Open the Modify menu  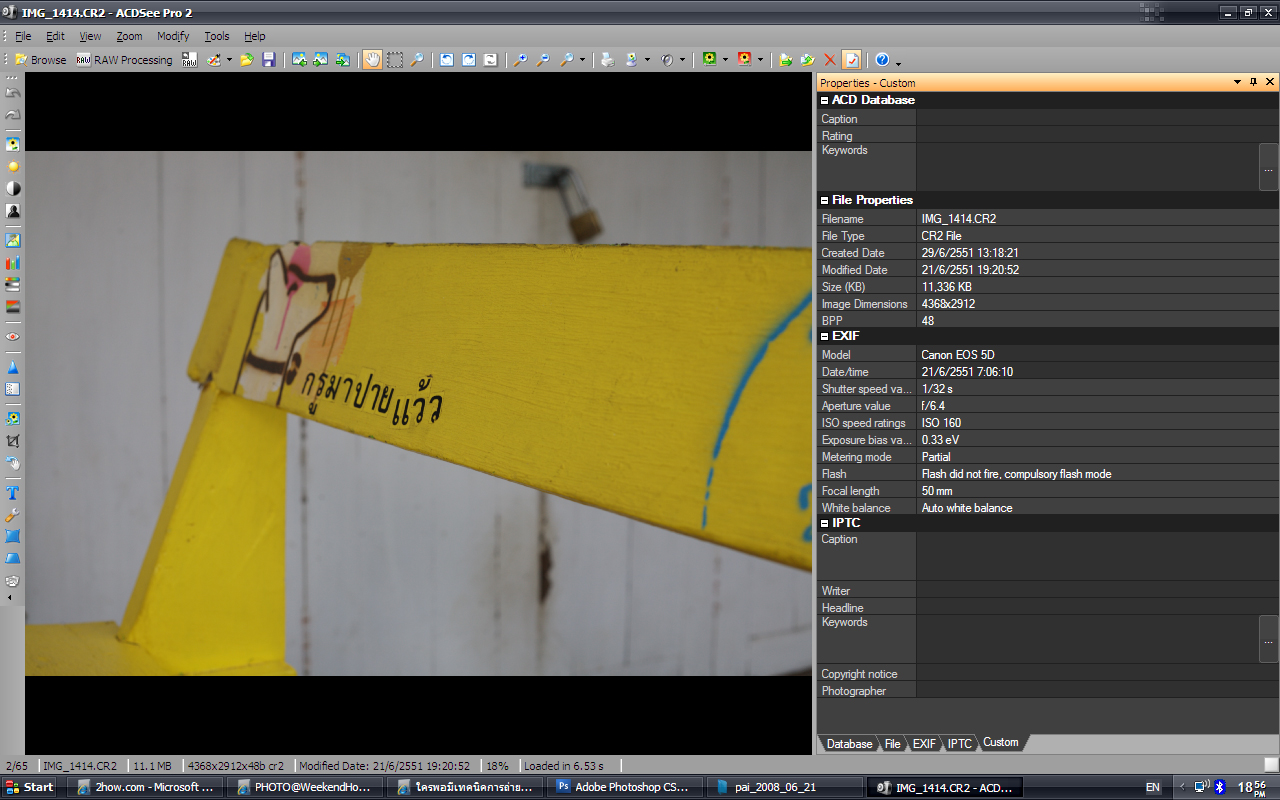click(x=172, y=36)
